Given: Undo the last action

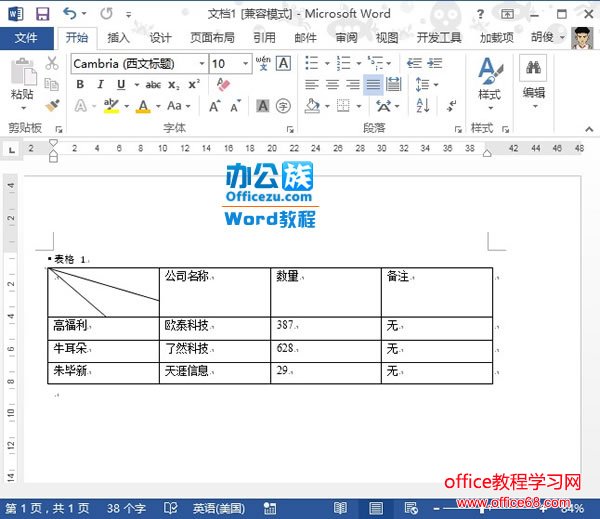Looking at the screenshot, I should tap(70, 14).
